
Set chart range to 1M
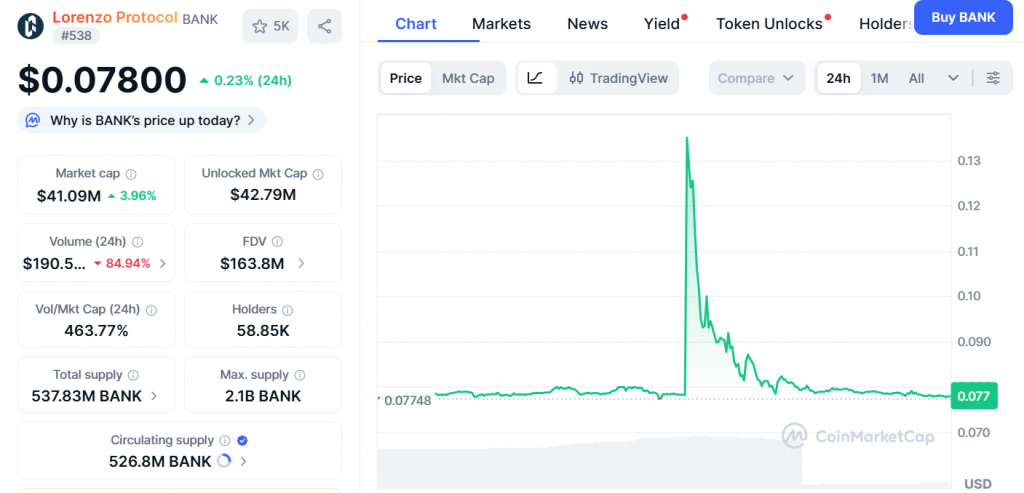(x=880, y=78)
